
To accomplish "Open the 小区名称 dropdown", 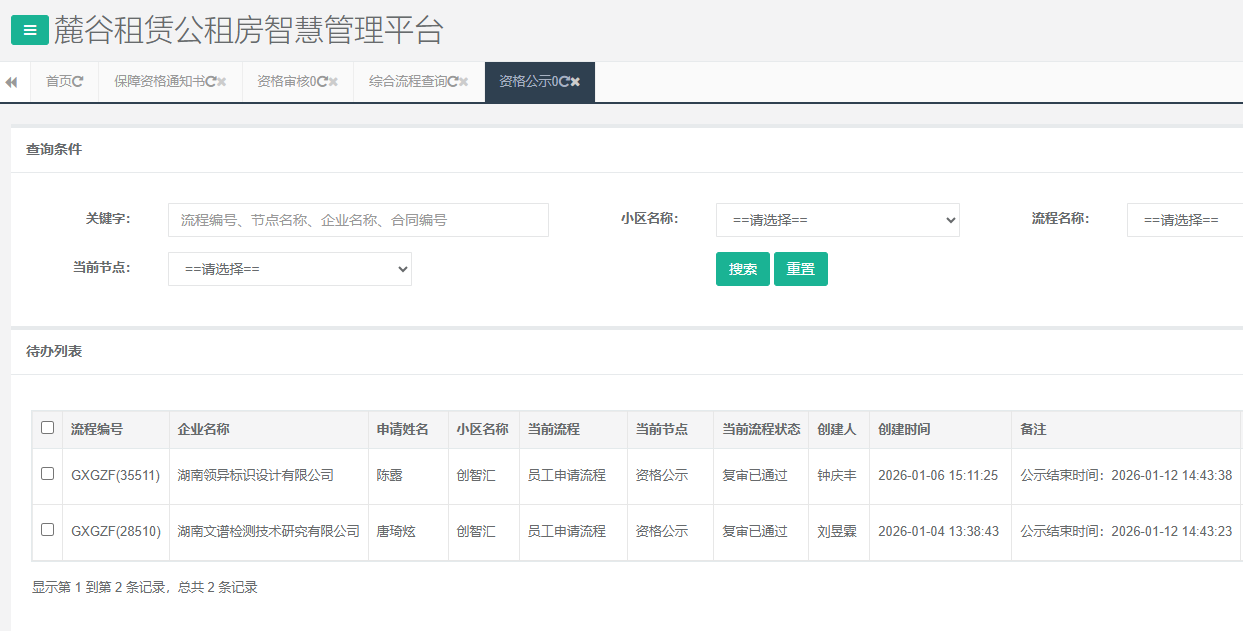I will tap(837, 220).
